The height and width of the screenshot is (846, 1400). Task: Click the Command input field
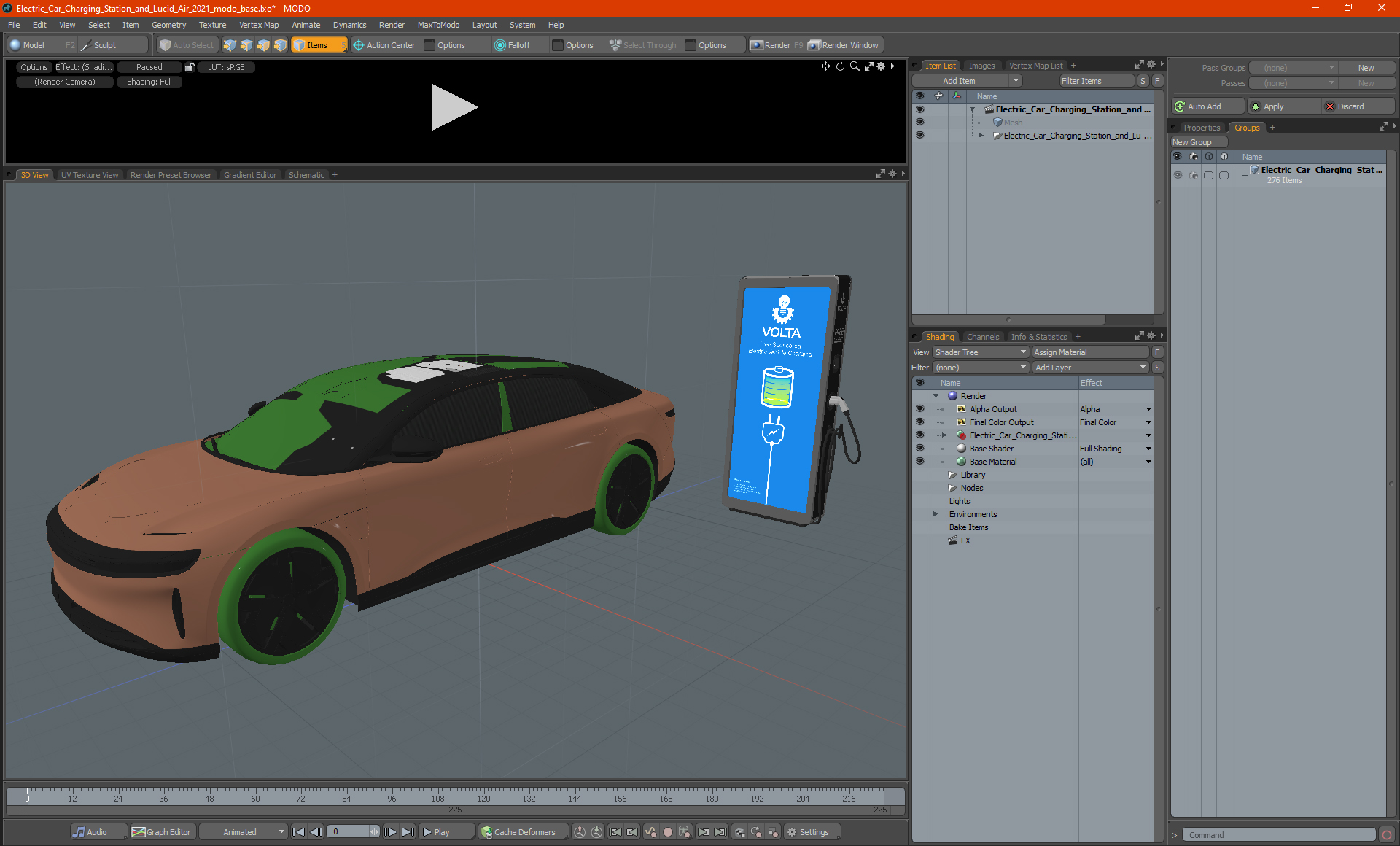click(x=1278, y=835)
